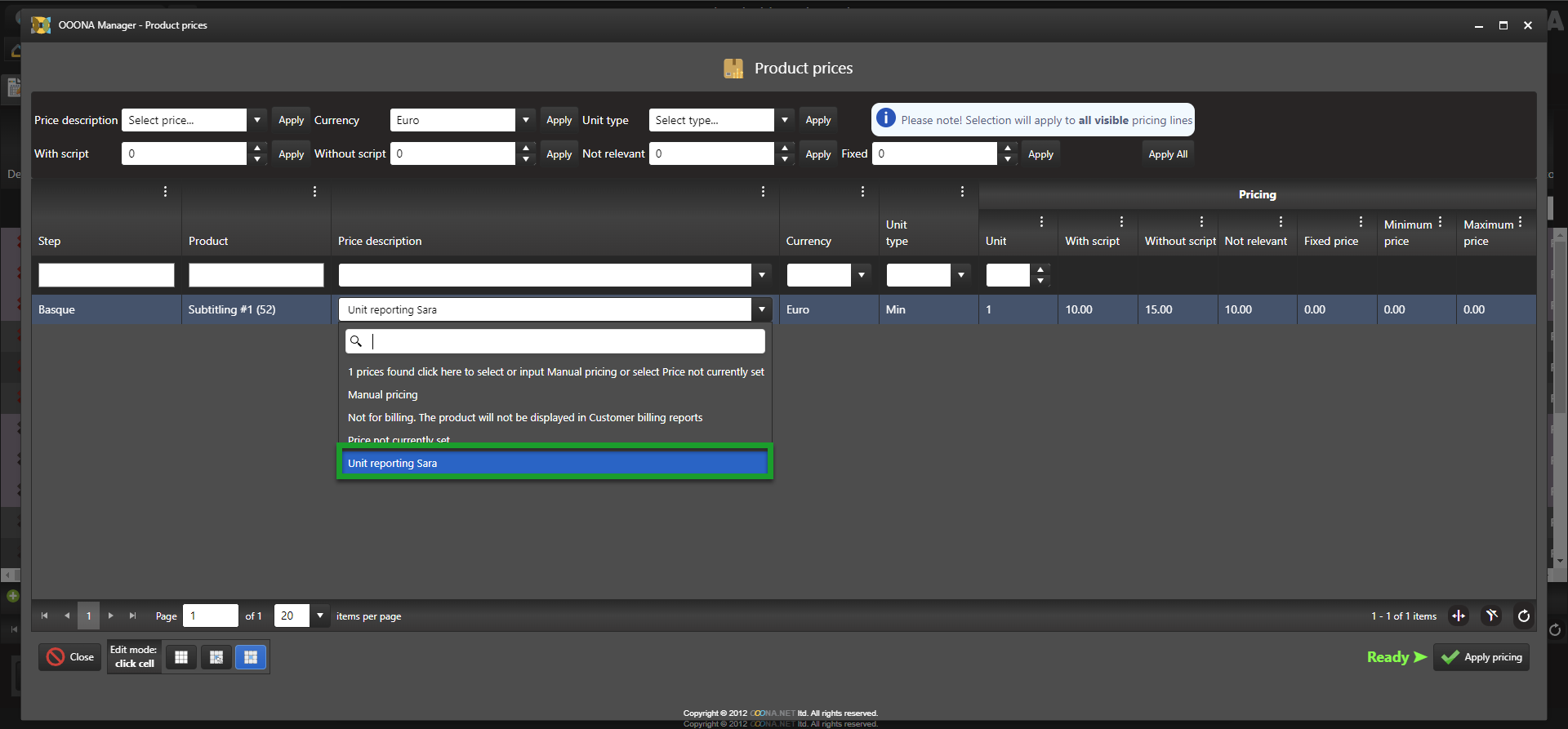This screenshot has width=1568, height=729.
Task: Go to the next page of results
Action: click(111, 616)
